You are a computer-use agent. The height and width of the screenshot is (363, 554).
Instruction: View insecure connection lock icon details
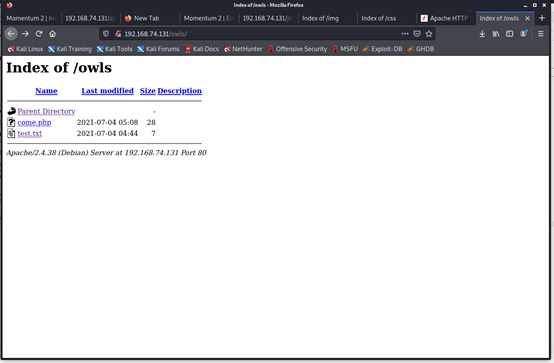click(118, 34)
